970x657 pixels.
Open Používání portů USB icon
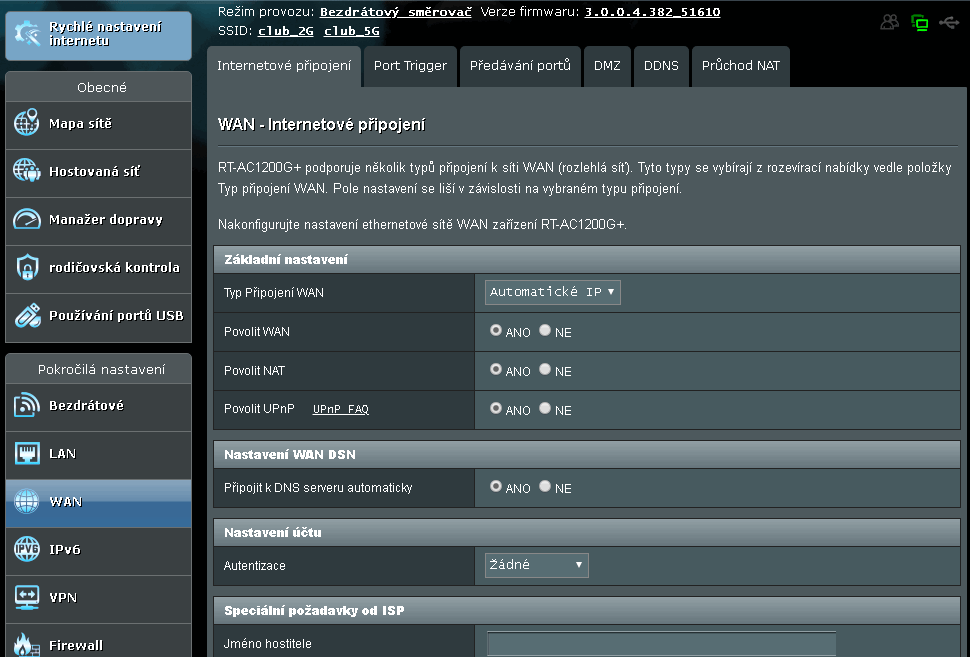point(26,315)
